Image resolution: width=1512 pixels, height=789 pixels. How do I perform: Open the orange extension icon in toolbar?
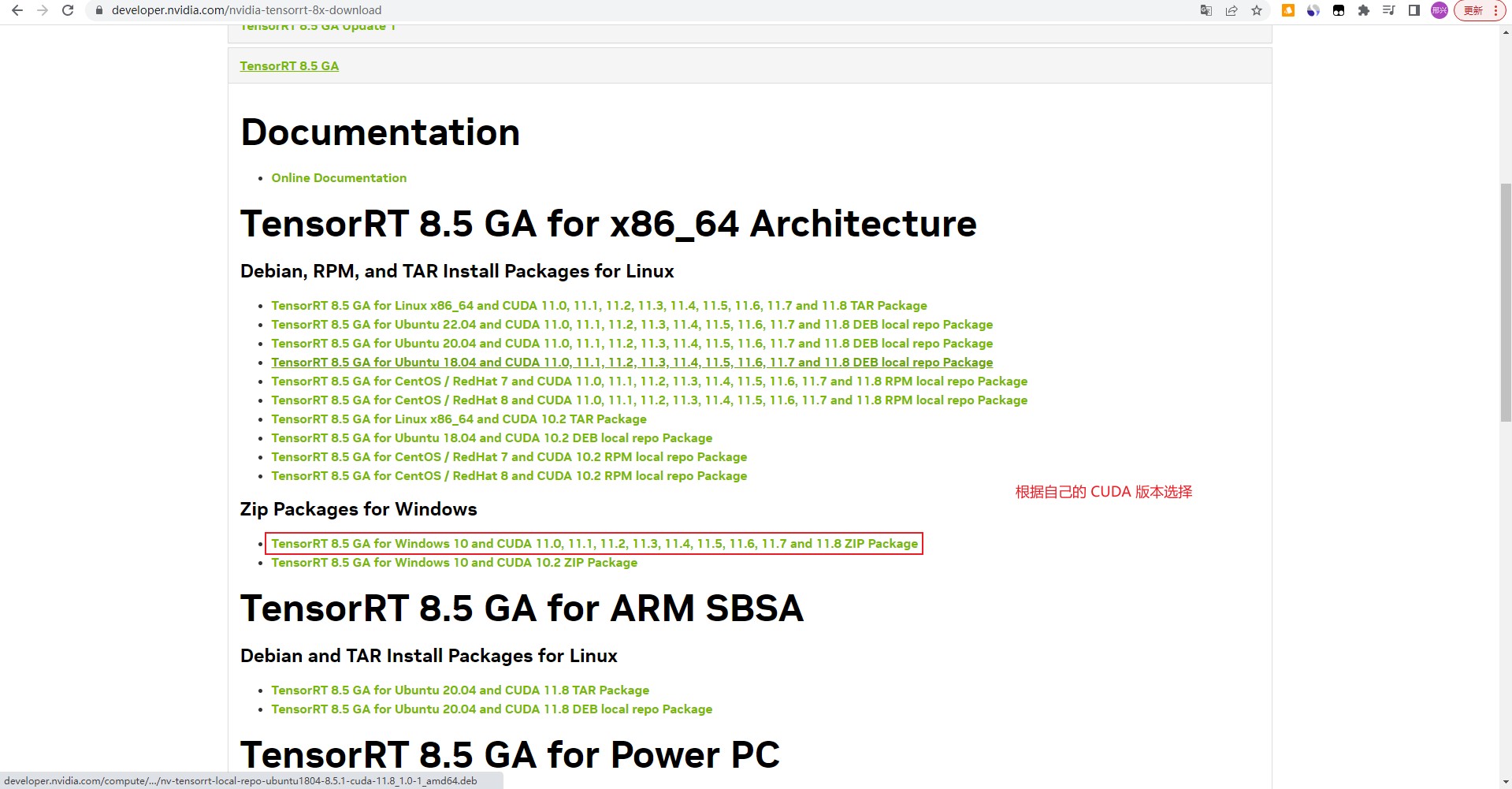point(1288,10)
